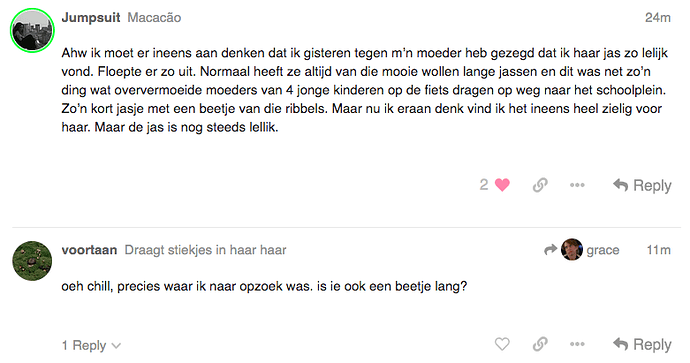Click the grace username in reply indicator

[603, 250]
